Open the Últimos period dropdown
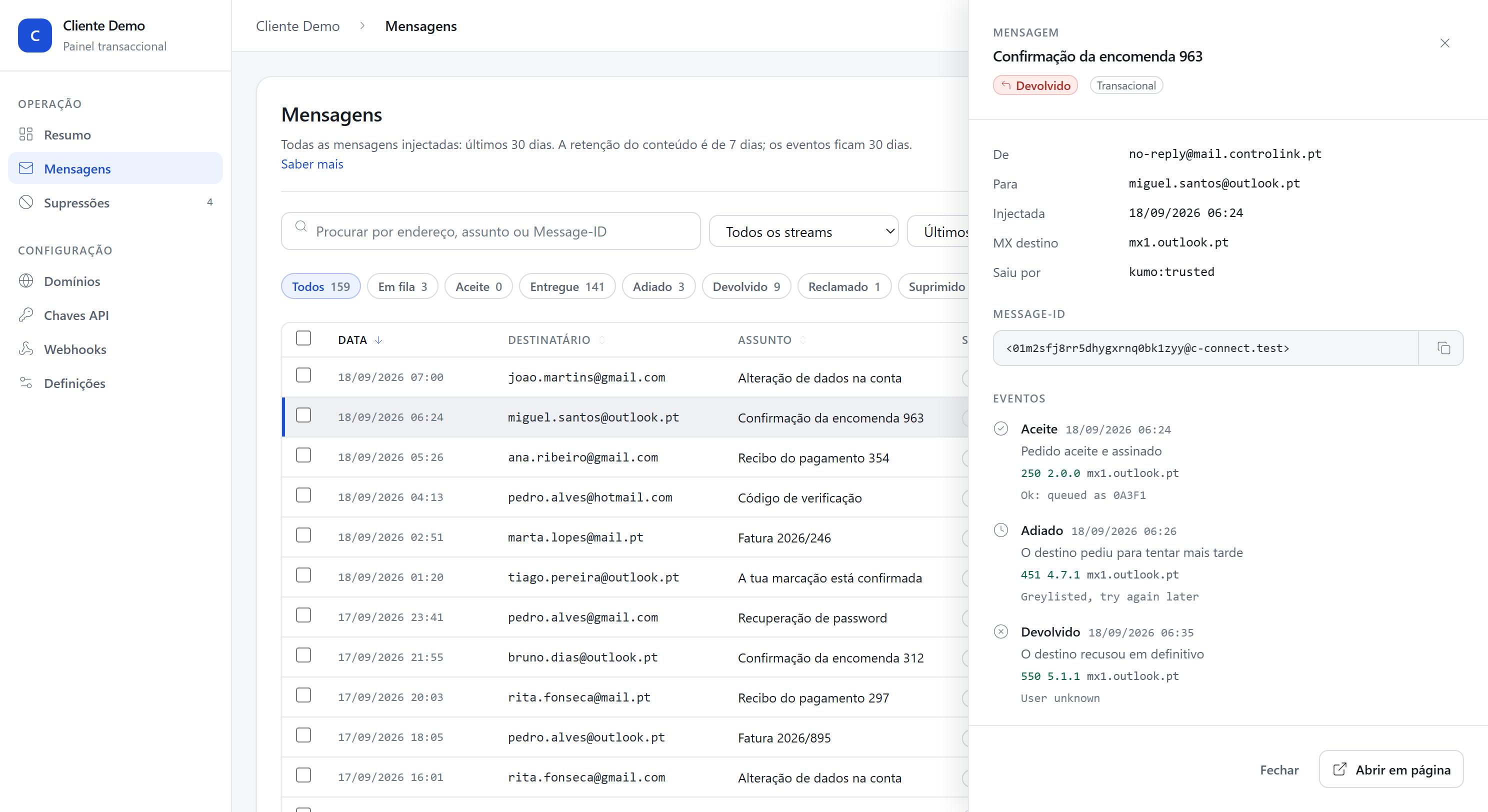Viewport: 1488px width, 812px height. [938, 231]
